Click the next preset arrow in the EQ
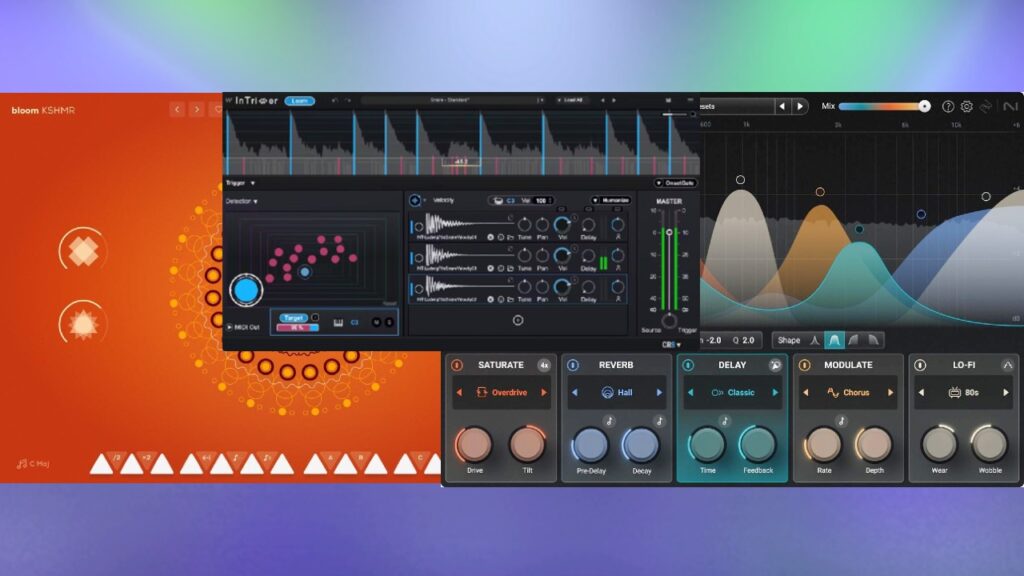Image resolution: width=1024 pixels, height=576 pixels. coord(800,106)
